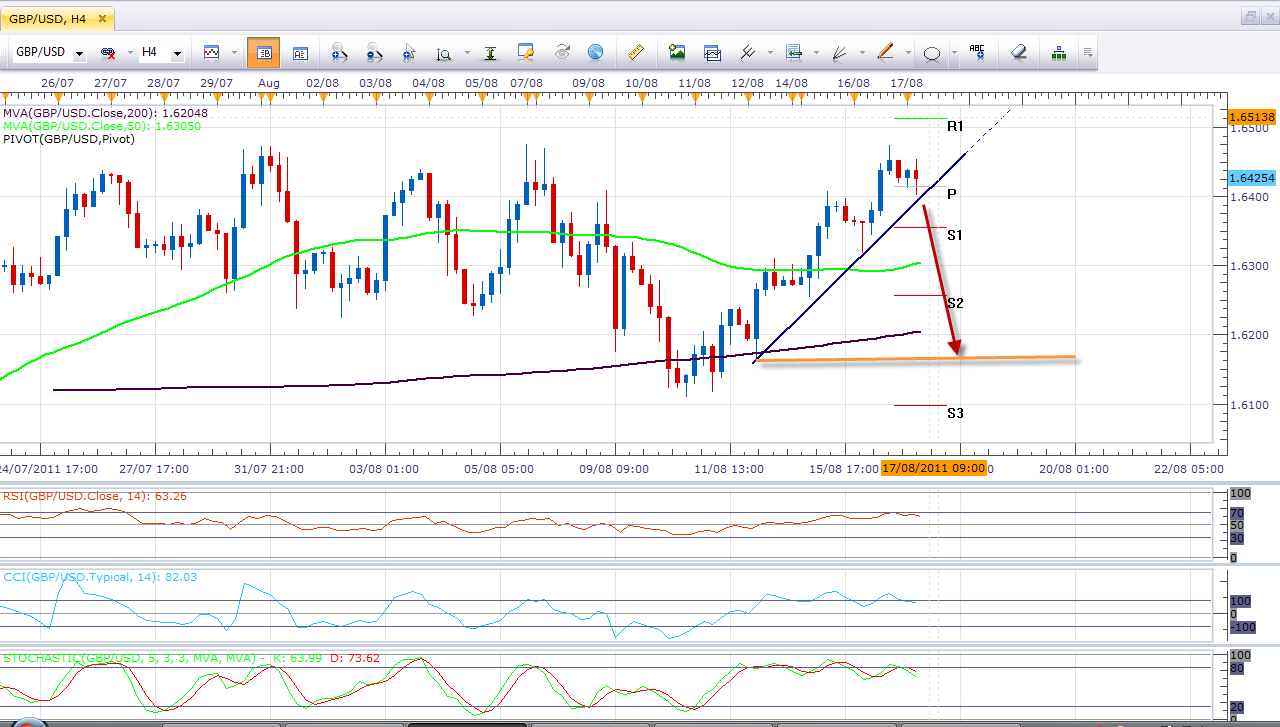Click the S3 pivot support label
This screenshot has width=1280, height=727.
(x=955, y=413)
